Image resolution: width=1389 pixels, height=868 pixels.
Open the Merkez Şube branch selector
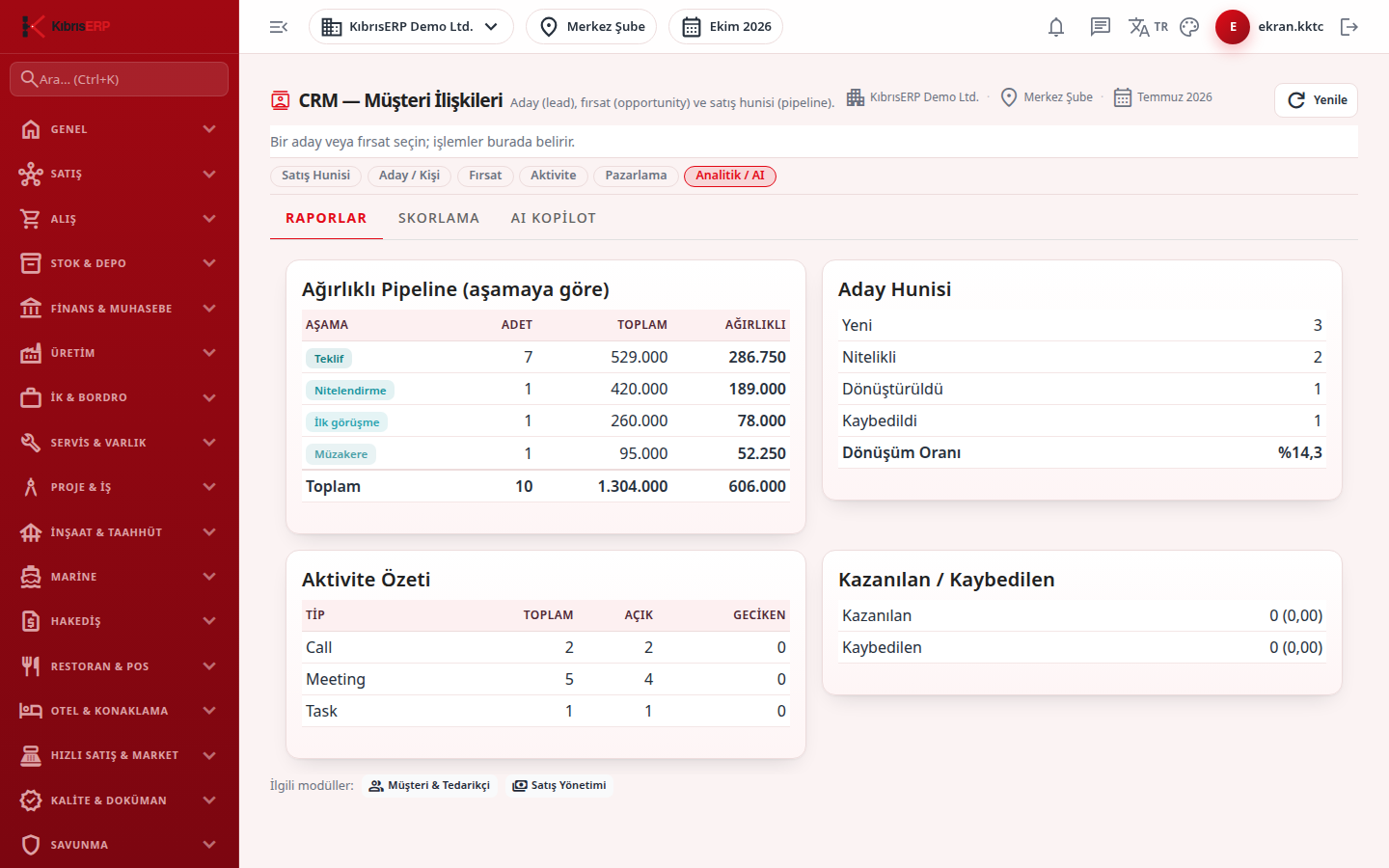pyautogui.click(x=591, y=27)
